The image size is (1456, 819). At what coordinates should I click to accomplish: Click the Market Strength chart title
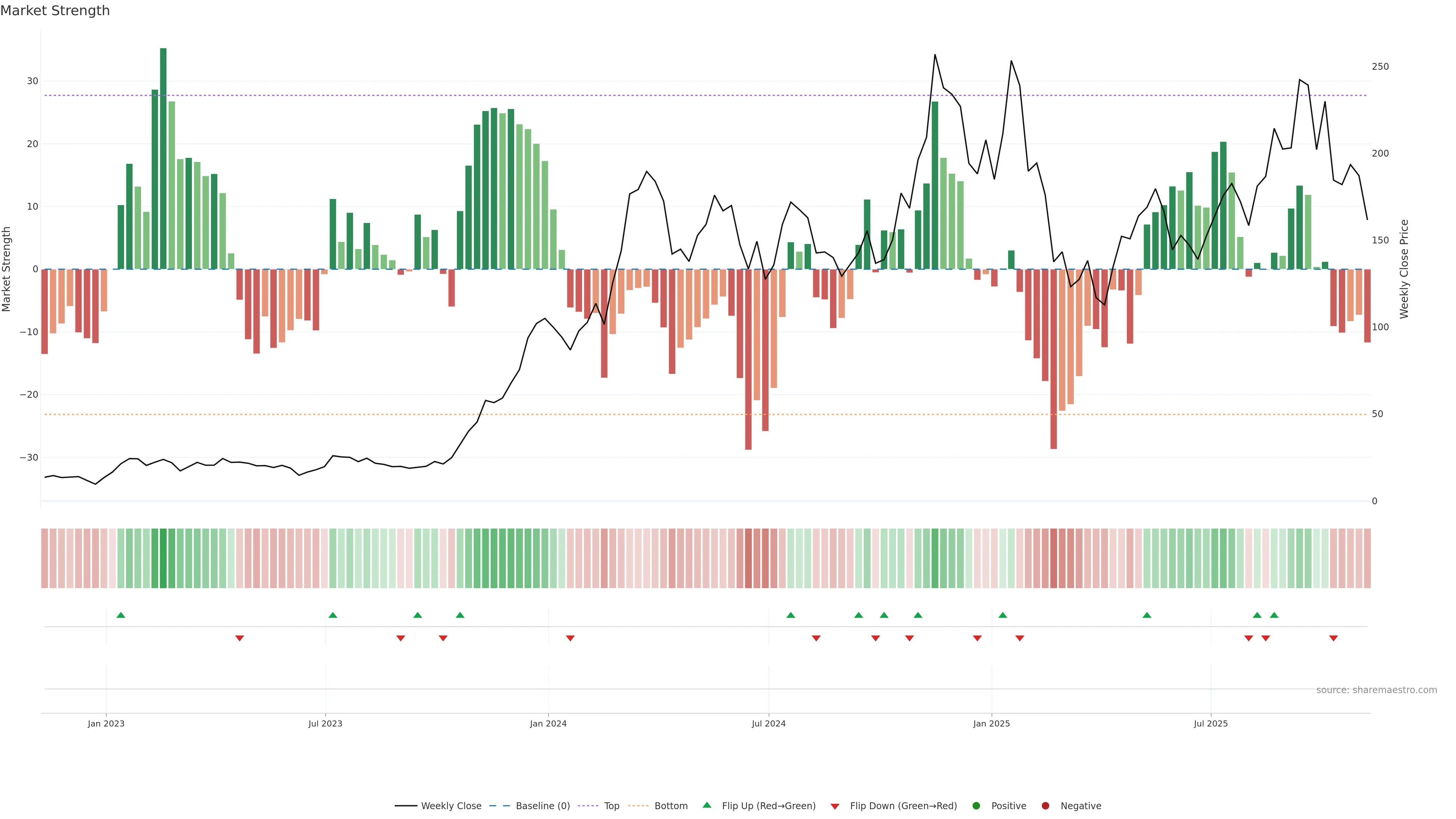[55, 11]
